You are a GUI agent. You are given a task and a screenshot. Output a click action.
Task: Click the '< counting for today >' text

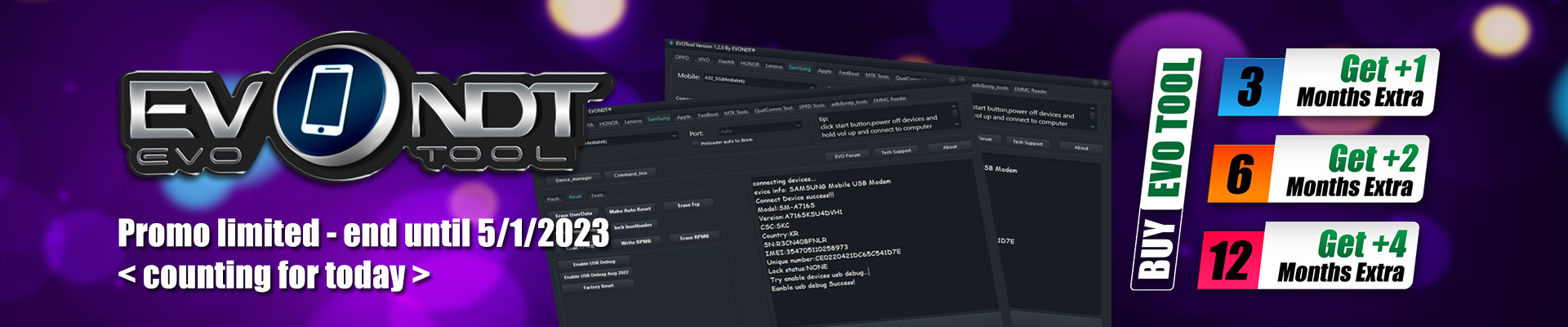274,275
